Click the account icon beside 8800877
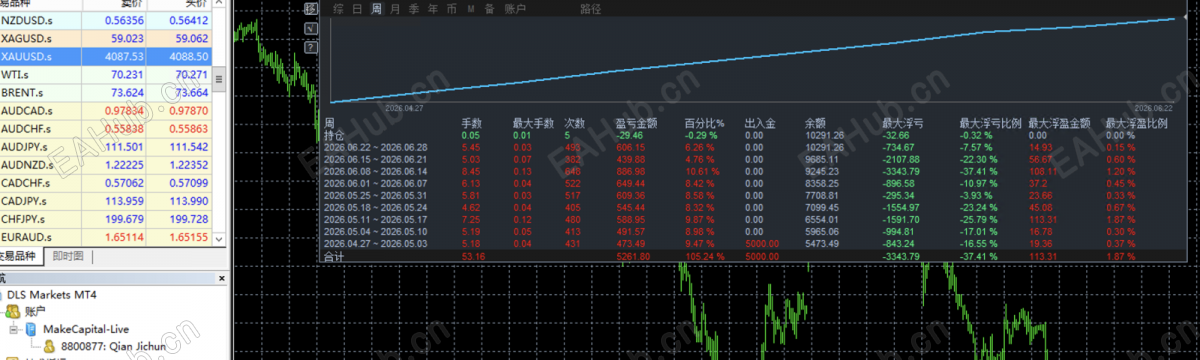The height and width of the screenshot is (360, 1200). tap(49, 347)
